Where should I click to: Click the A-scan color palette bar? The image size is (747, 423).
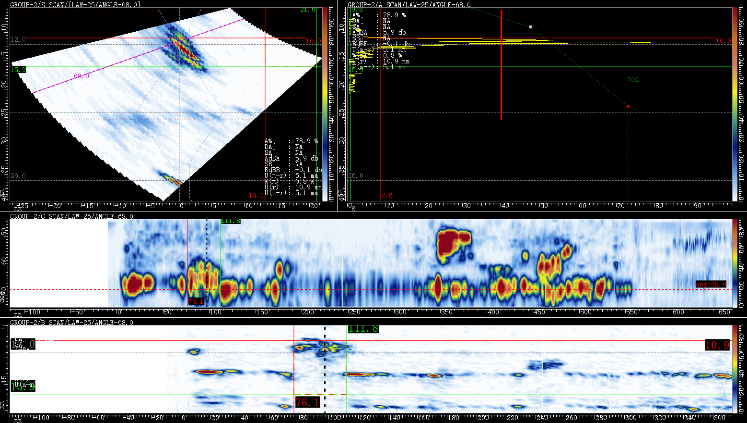click(x=735, y=104)
